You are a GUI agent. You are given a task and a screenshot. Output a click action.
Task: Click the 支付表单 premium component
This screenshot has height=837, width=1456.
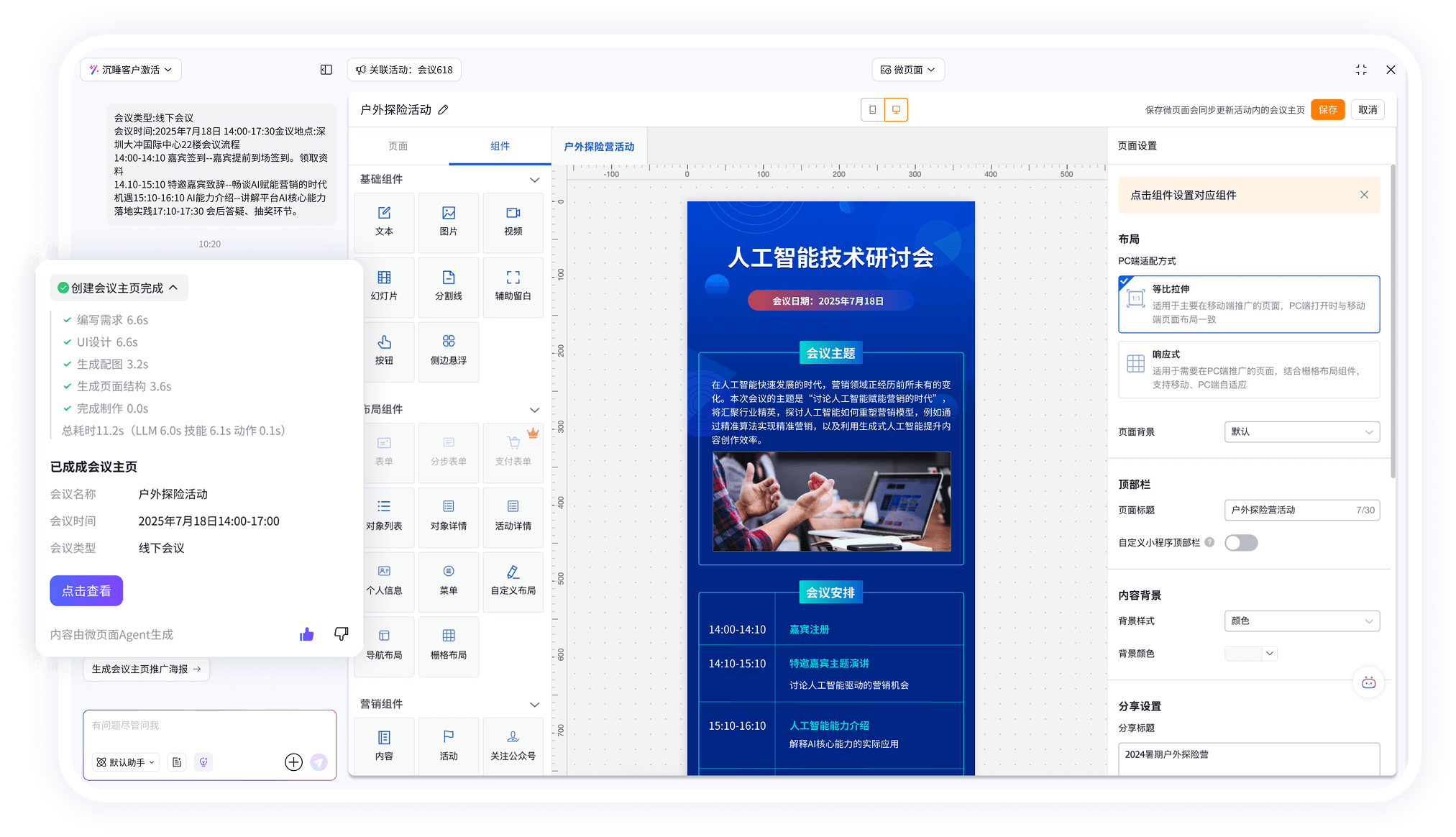[513, 452]
